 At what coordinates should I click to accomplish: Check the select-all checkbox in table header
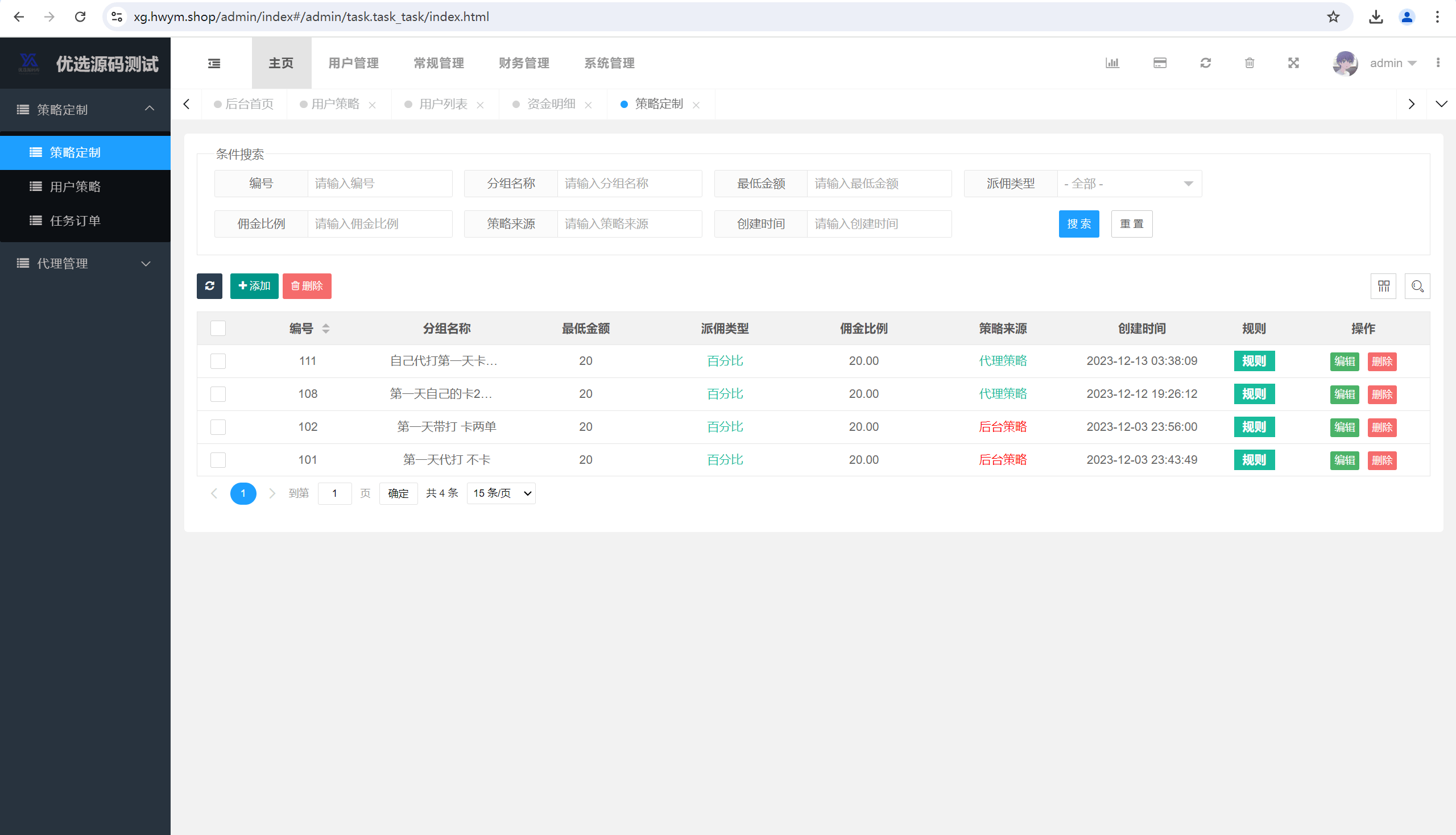[x=218, y=328]
